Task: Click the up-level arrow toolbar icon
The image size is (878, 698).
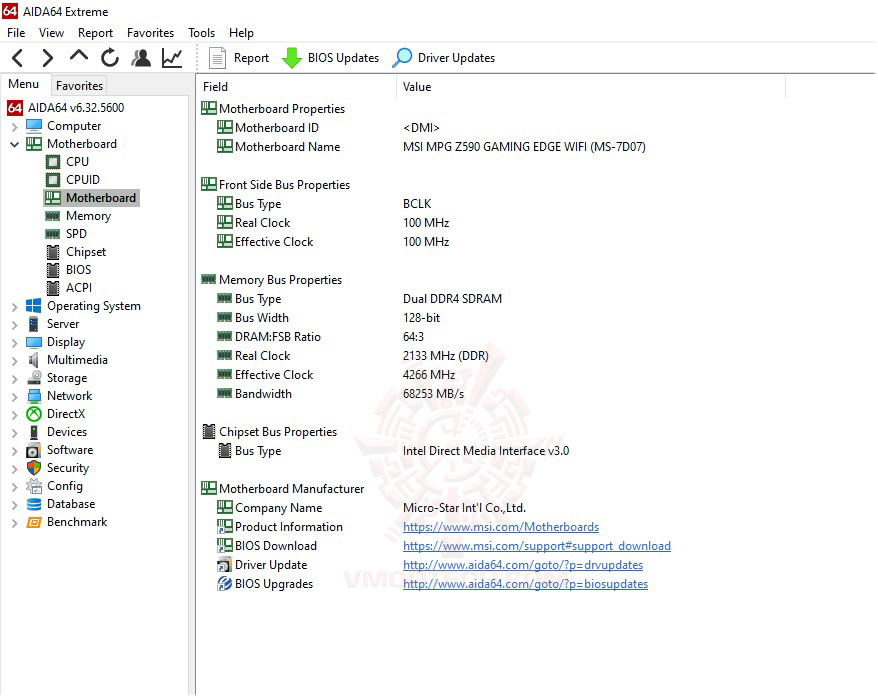Action: (79, 56)
